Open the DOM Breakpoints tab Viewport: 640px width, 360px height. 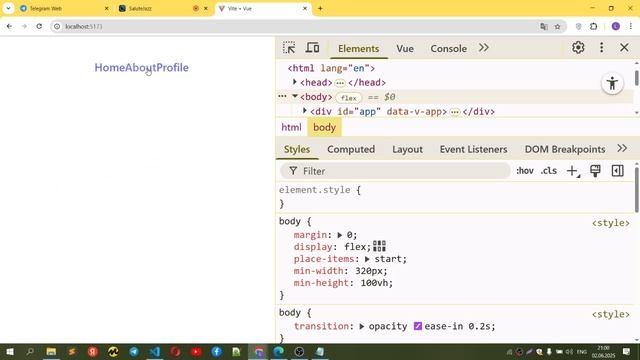point(565,149)
